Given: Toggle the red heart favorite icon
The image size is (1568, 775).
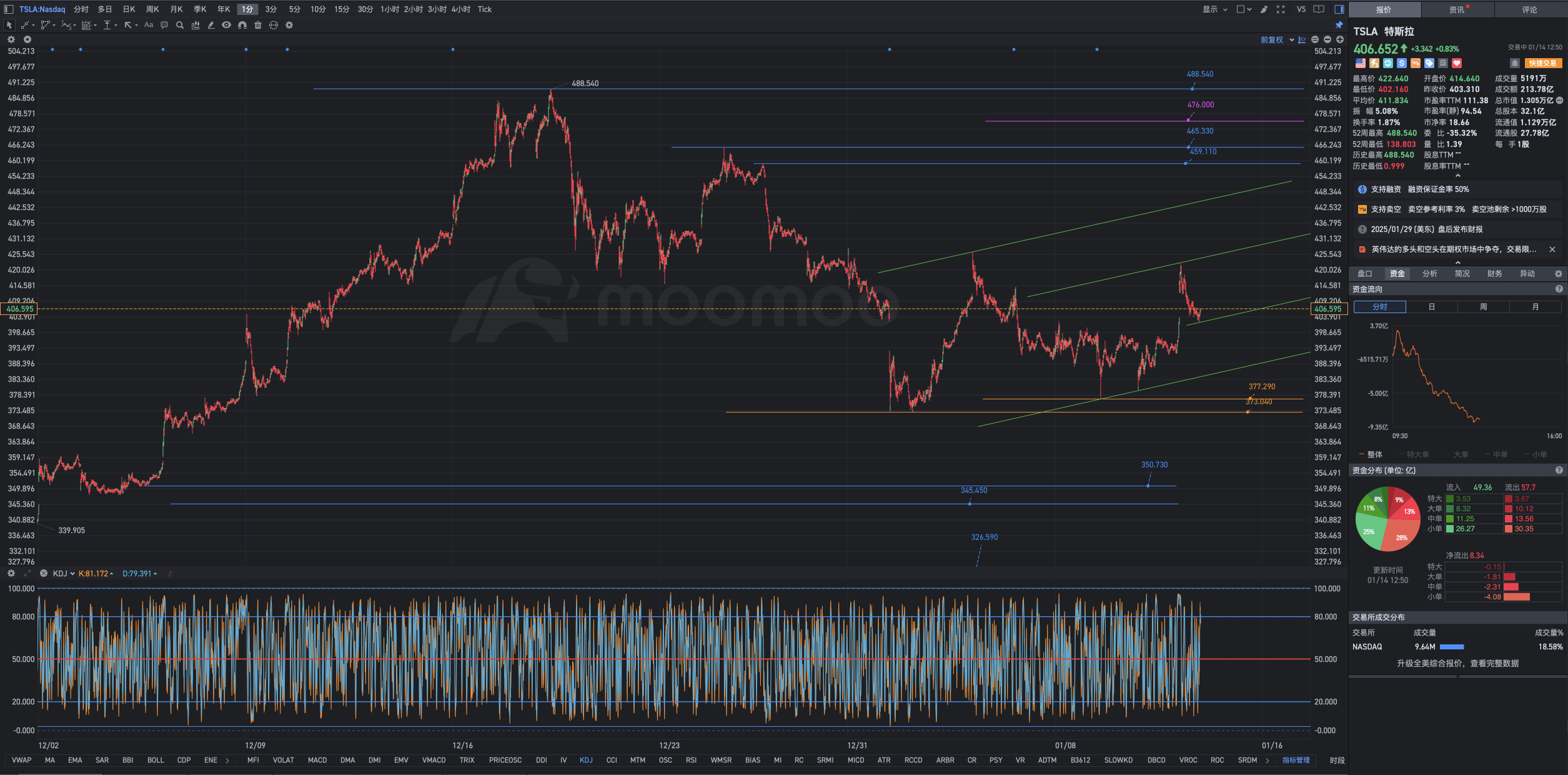Looking at the screenshot, I should pyautogui.click(x=1456, y=63).
